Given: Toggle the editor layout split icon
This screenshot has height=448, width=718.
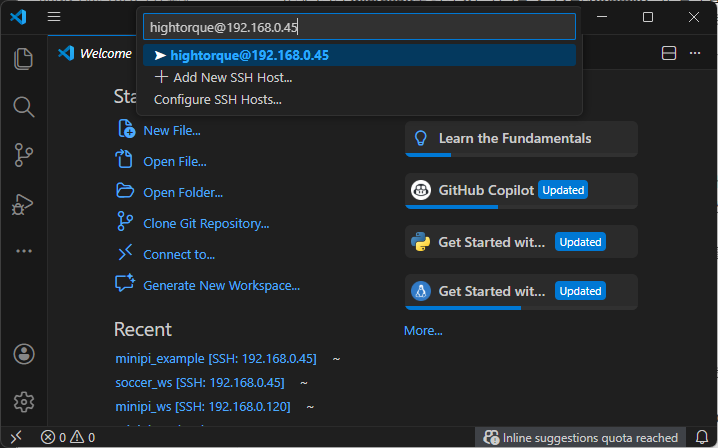Looking at the screenshot, I should pos(669,53).
